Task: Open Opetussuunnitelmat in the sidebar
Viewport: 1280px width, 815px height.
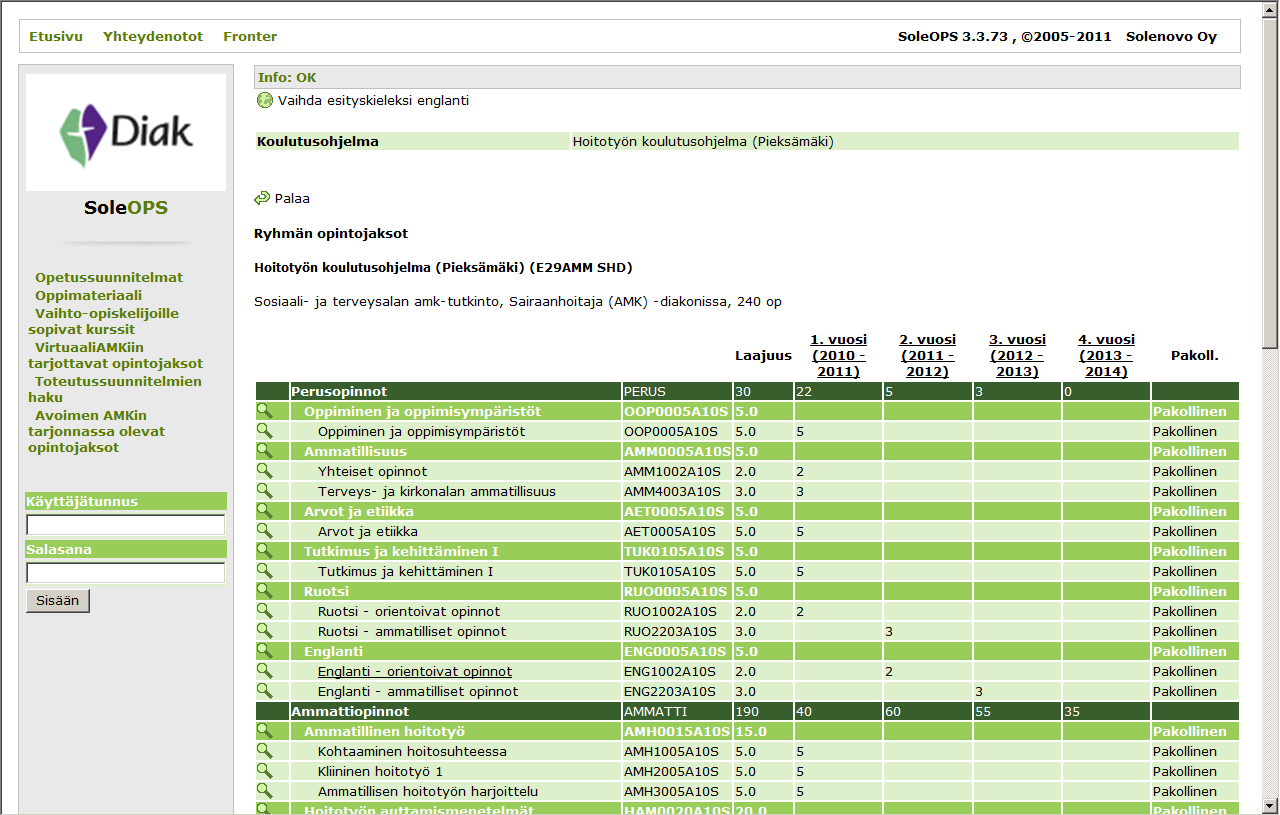Action: click(x=109, y=278)
